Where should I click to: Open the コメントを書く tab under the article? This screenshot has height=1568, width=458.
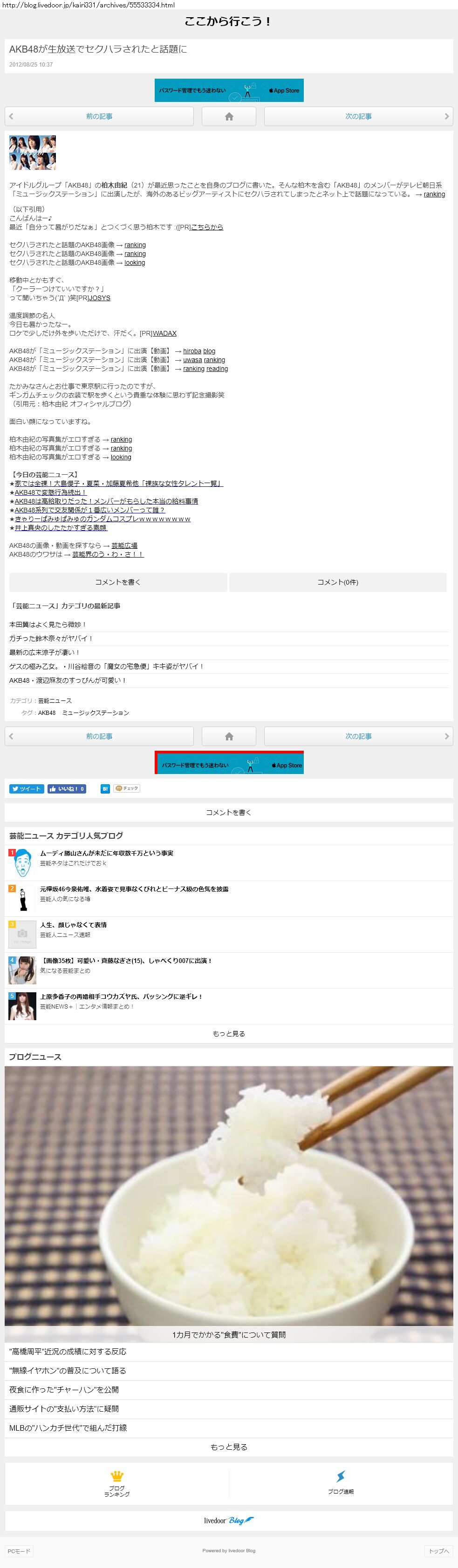118,582
